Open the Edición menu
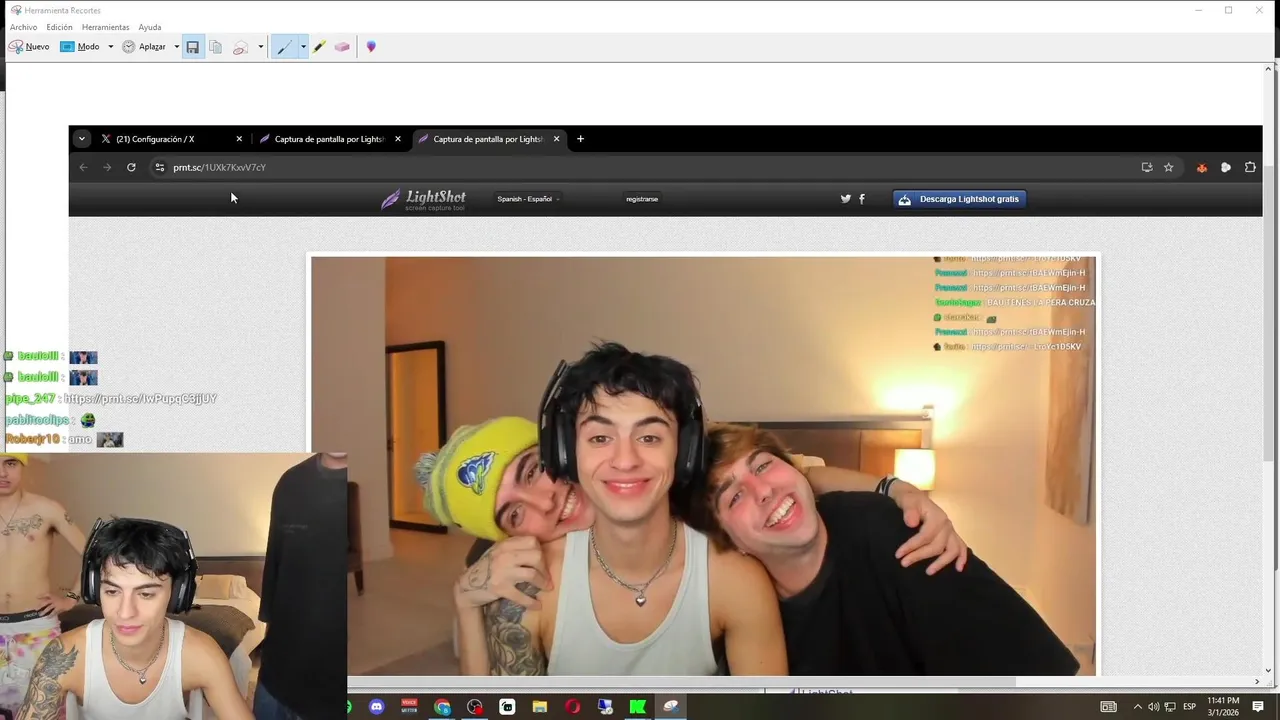The height and width of the screenshot is (720, 1280). [x=59, y=27]
